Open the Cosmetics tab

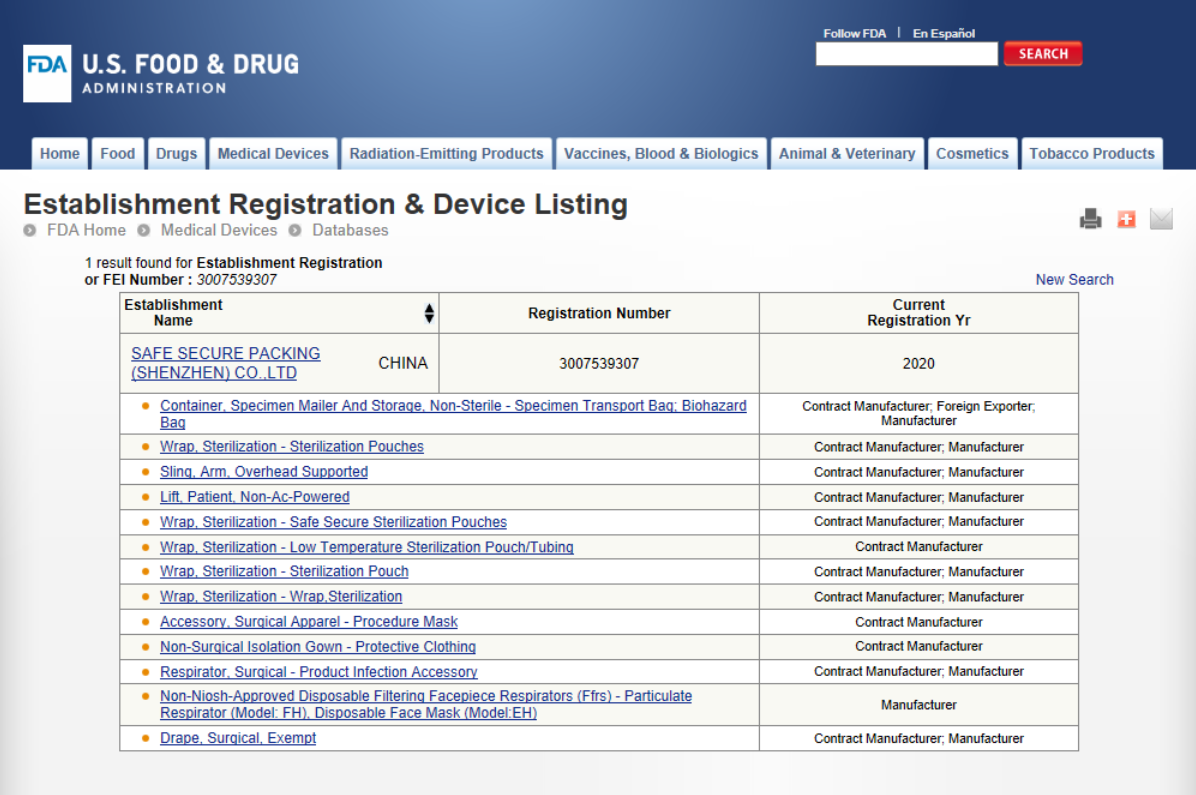pyautogui.click(x=973, y=153)
